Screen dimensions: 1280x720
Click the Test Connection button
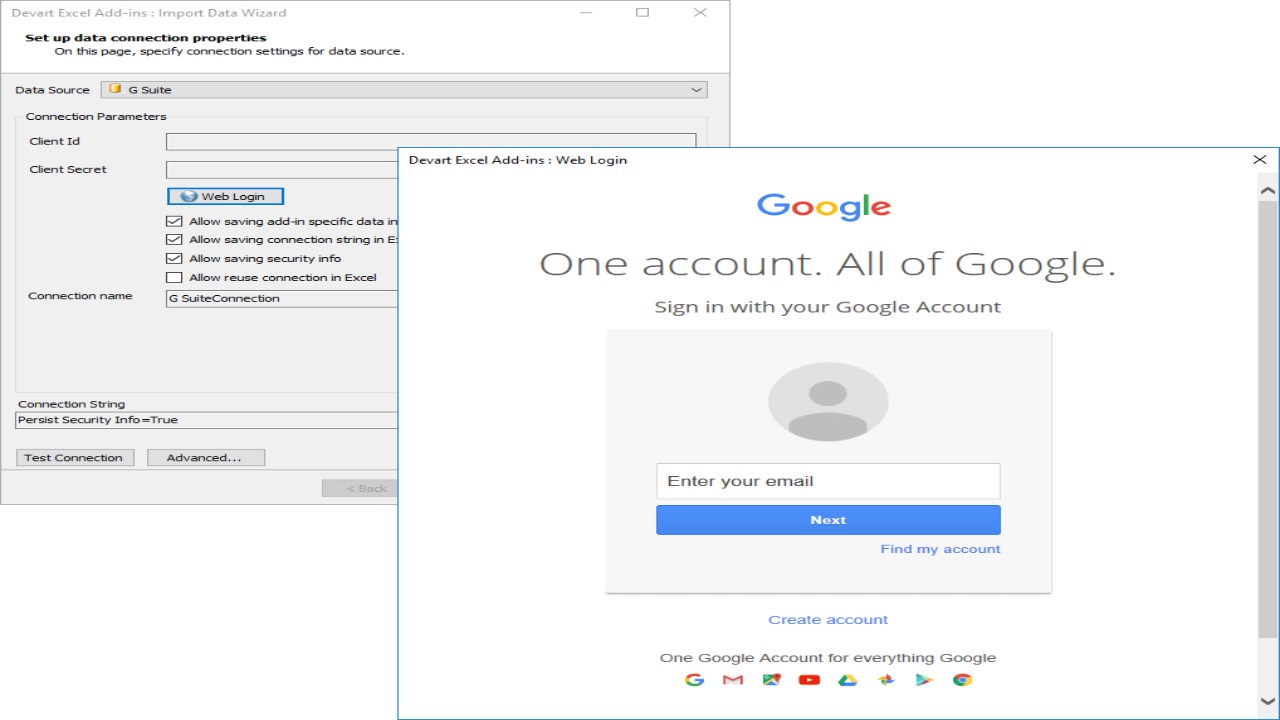[73, 458]
